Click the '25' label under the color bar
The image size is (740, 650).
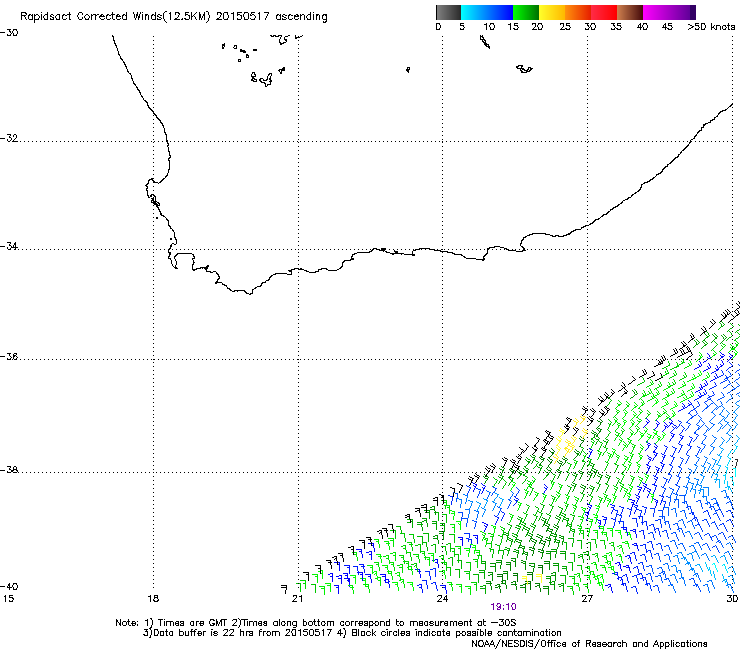pos(565,27)
